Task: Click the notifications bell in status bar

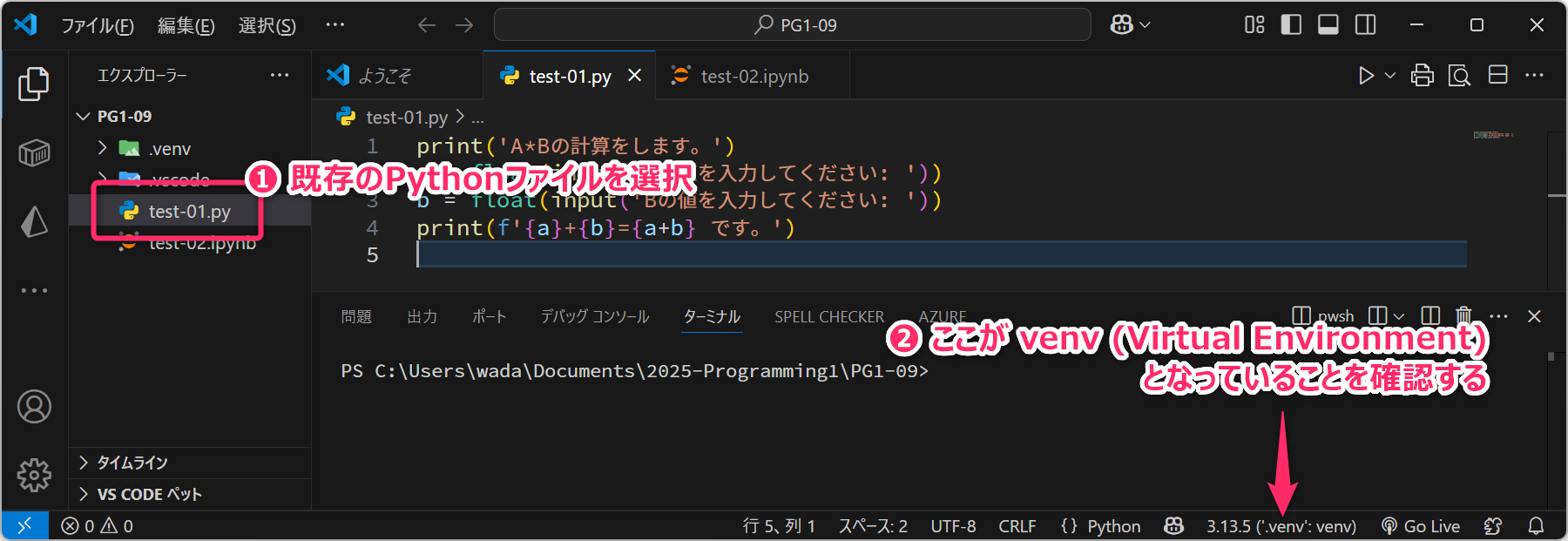Action: coord(1536,526)
